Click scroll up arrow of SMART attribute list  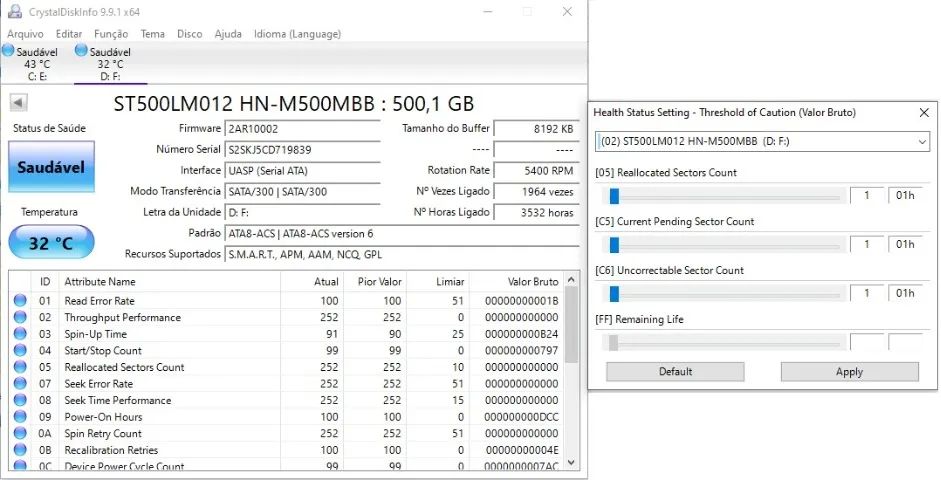(x=571, y=280)
